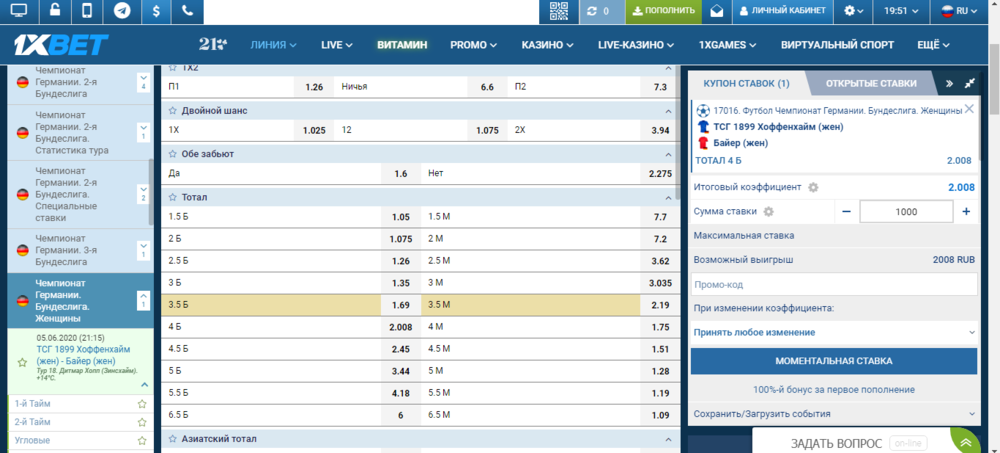The height and width of the screenshot is (453, 1000).
Task: Favorite the 2-й Тайм star
Action: (x=142, y=422)
